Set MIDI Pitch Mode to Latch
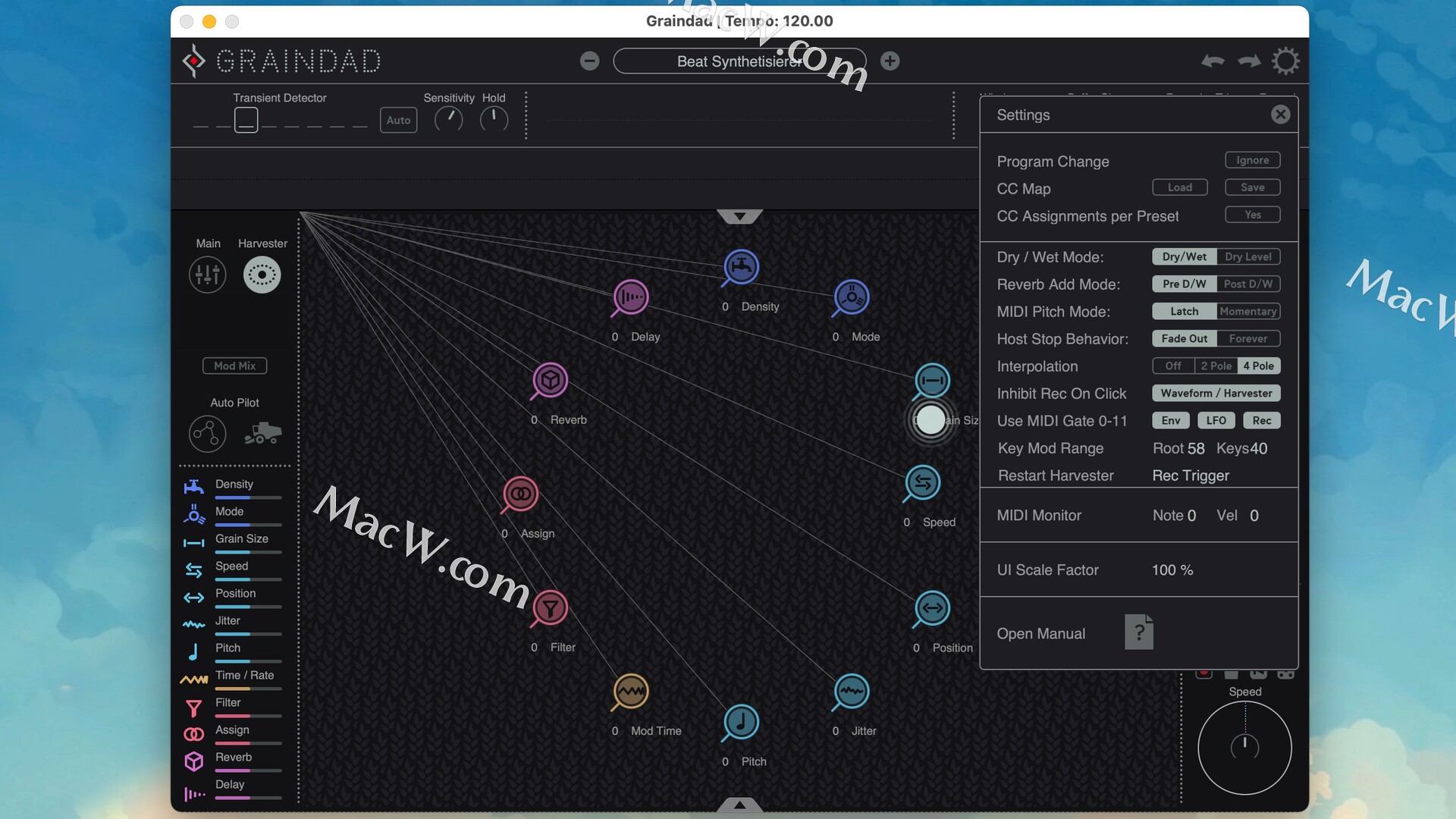 (x=1185, y=312)
